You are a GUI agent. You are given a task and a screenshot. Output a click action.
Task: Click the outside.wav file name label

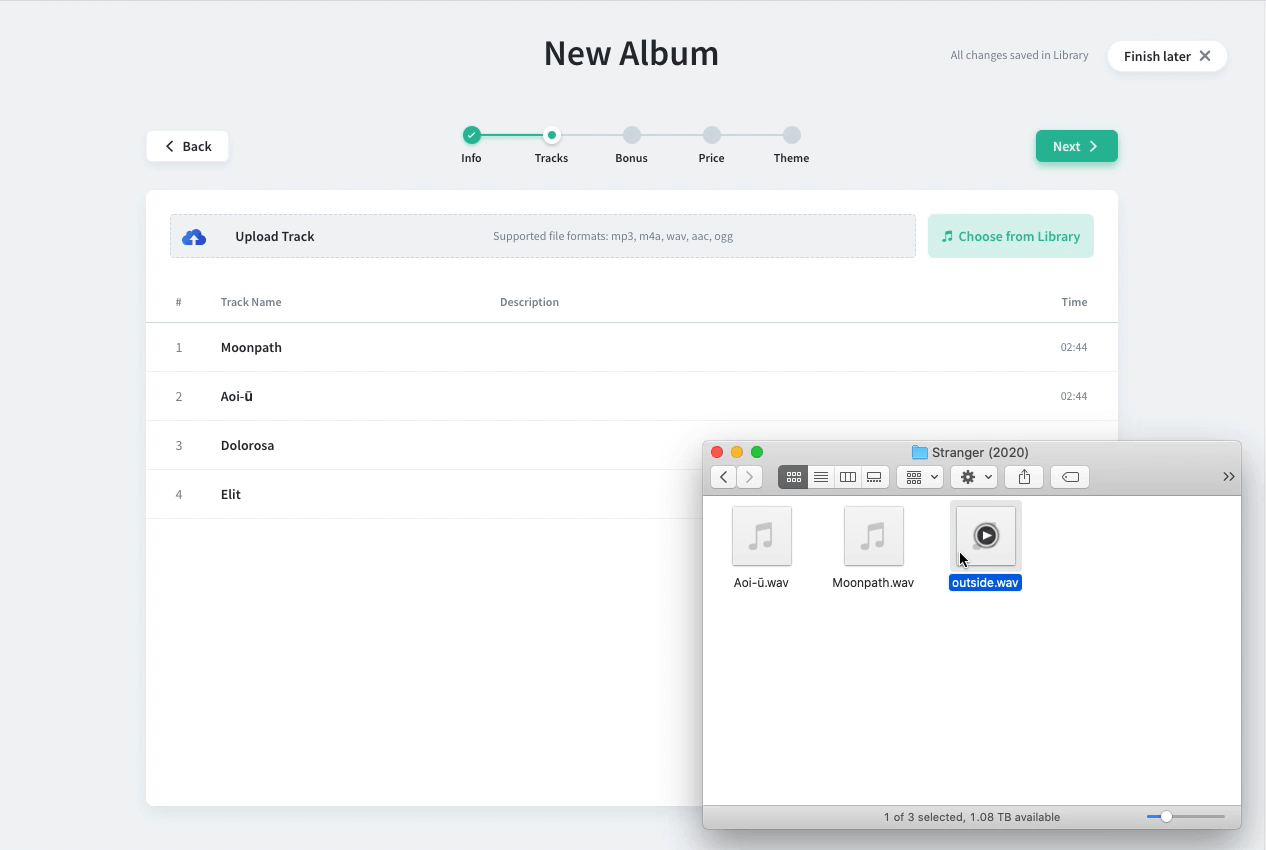[985, 582]
